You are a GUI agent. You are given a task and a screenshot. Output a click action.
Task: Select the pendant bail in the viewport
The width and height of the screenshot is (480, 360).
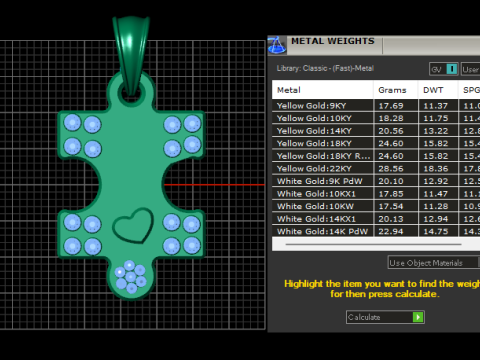[131, 55]
